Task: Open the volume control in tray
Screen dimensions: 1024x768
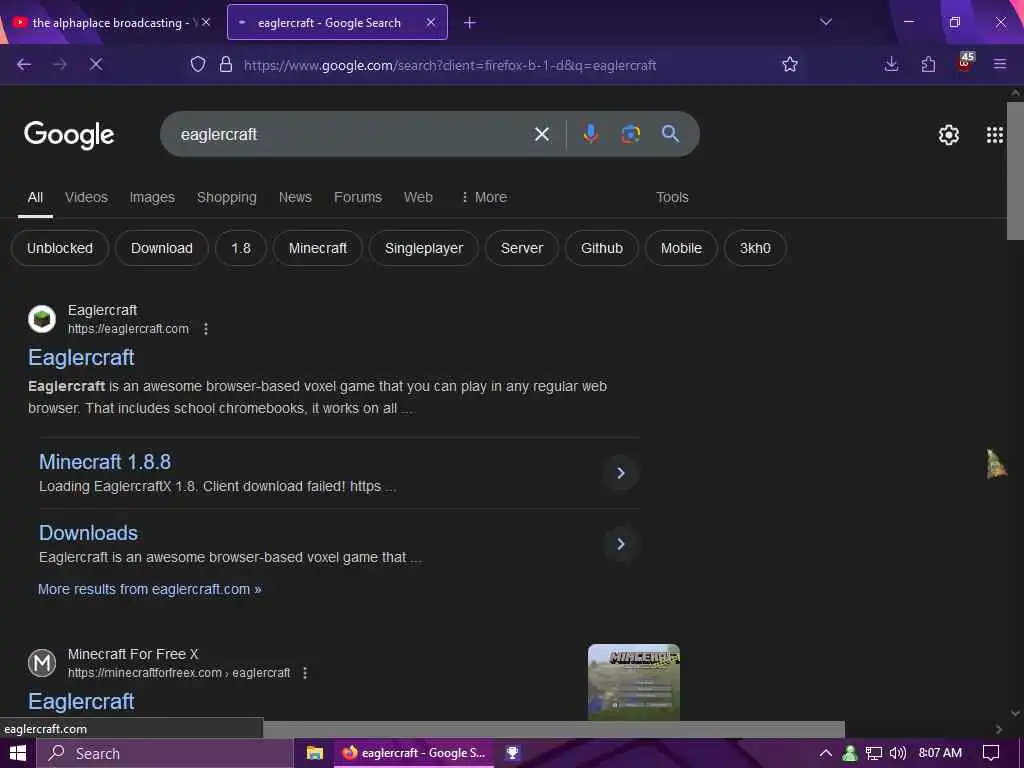Action: pyautogui.click(x=898, y=753)
